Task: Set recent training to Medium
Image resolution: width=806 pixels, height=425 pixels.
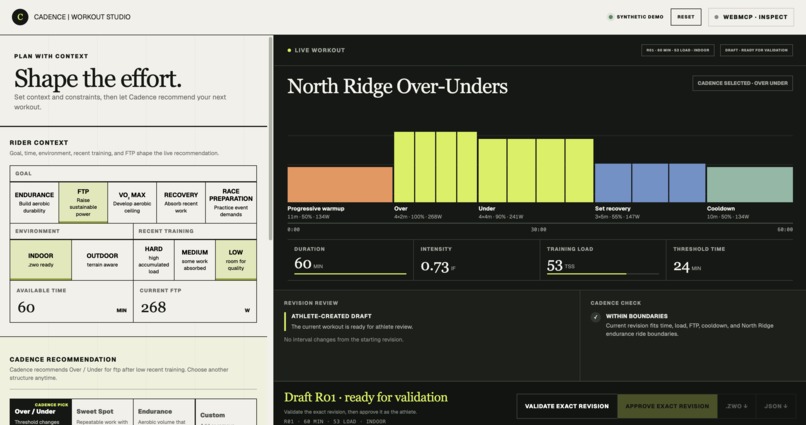Action: [195, 260]
